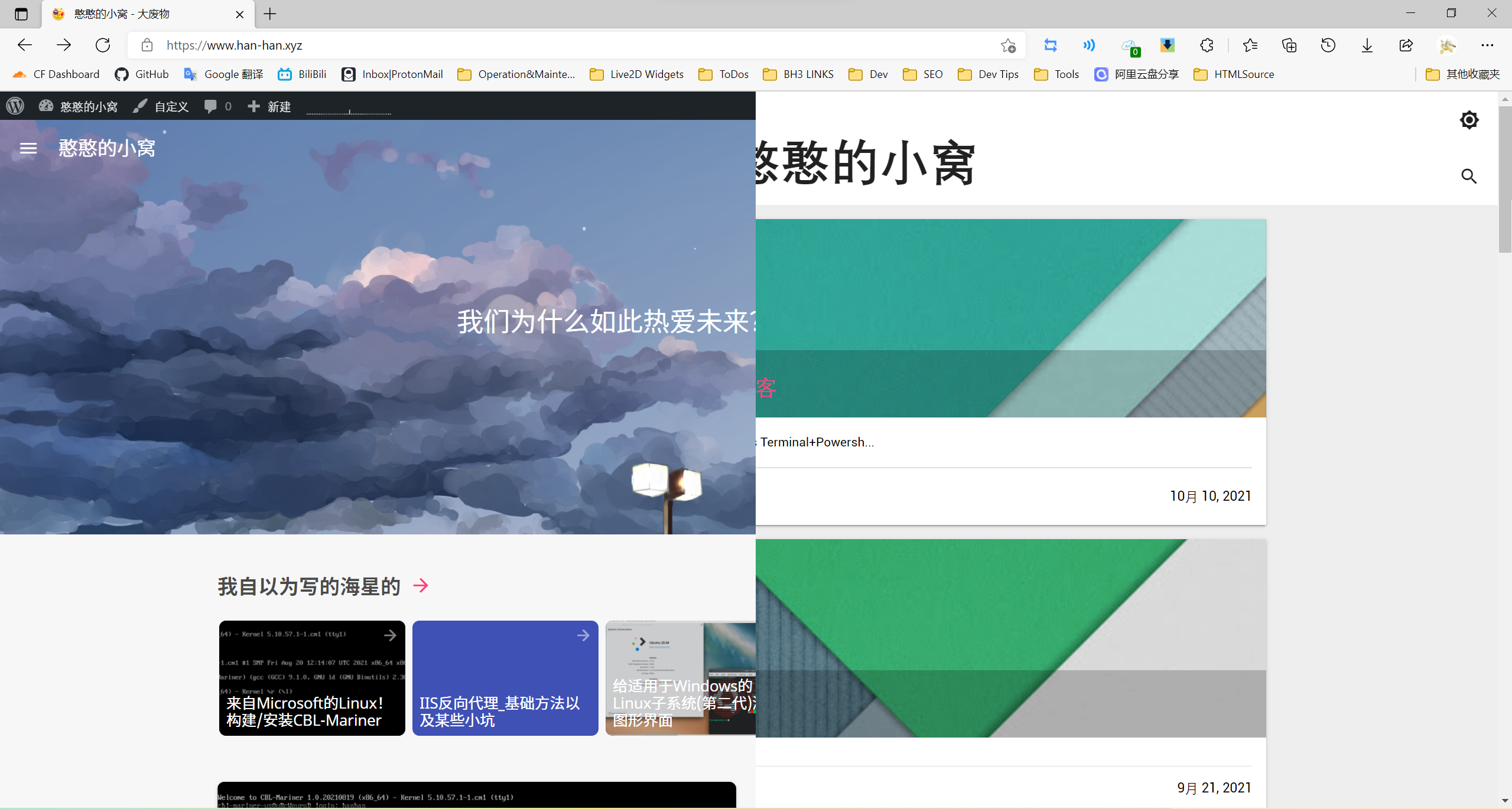Open the browser Extensions puzzle icon
1512x809 pixels.
click(x=1207, y=45)
